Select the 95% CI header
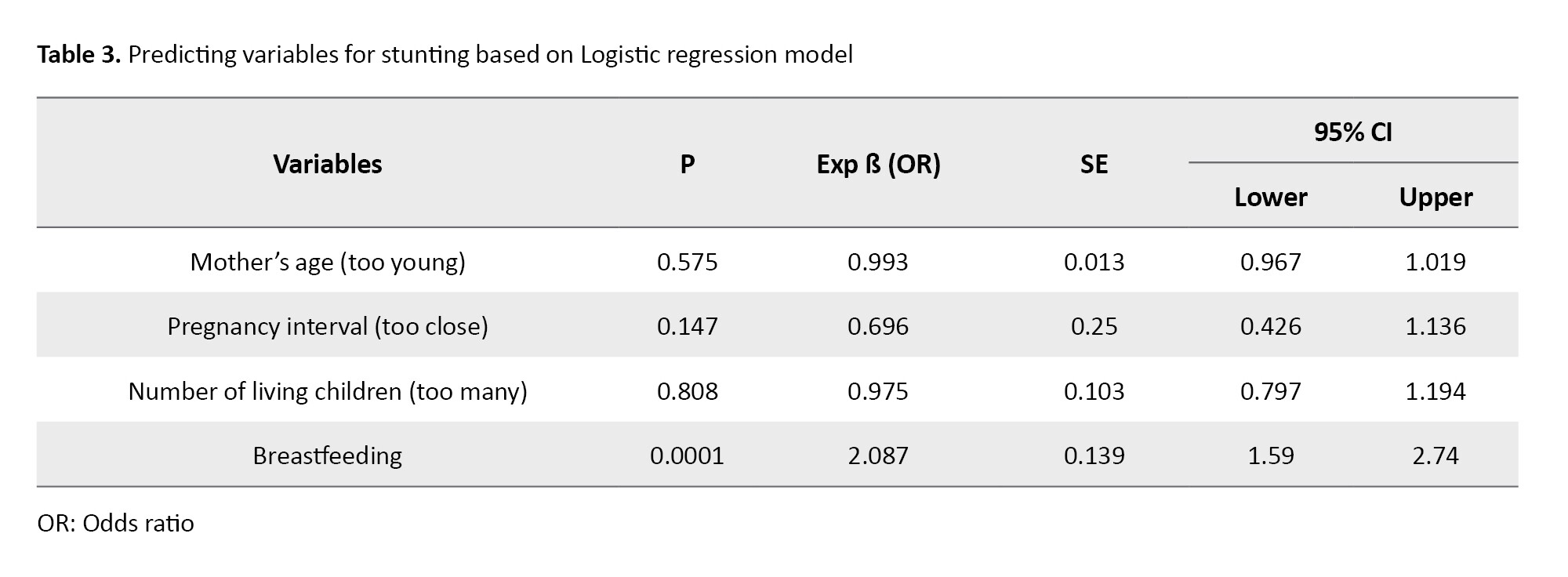The image size is (1568, 577). pos(1352,132)
